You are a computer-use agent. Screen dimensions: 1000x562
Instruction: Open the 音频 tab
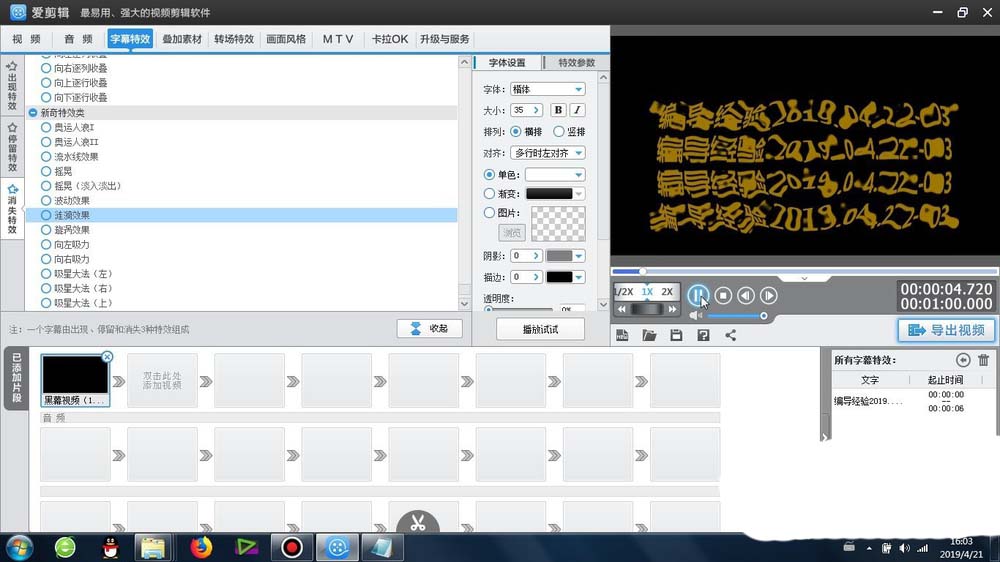[78, 39]
